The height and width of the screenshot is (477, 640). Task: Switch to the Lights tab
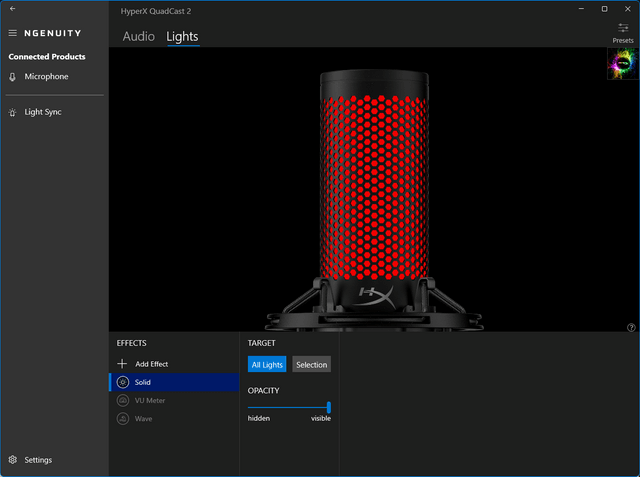point(182,36)
